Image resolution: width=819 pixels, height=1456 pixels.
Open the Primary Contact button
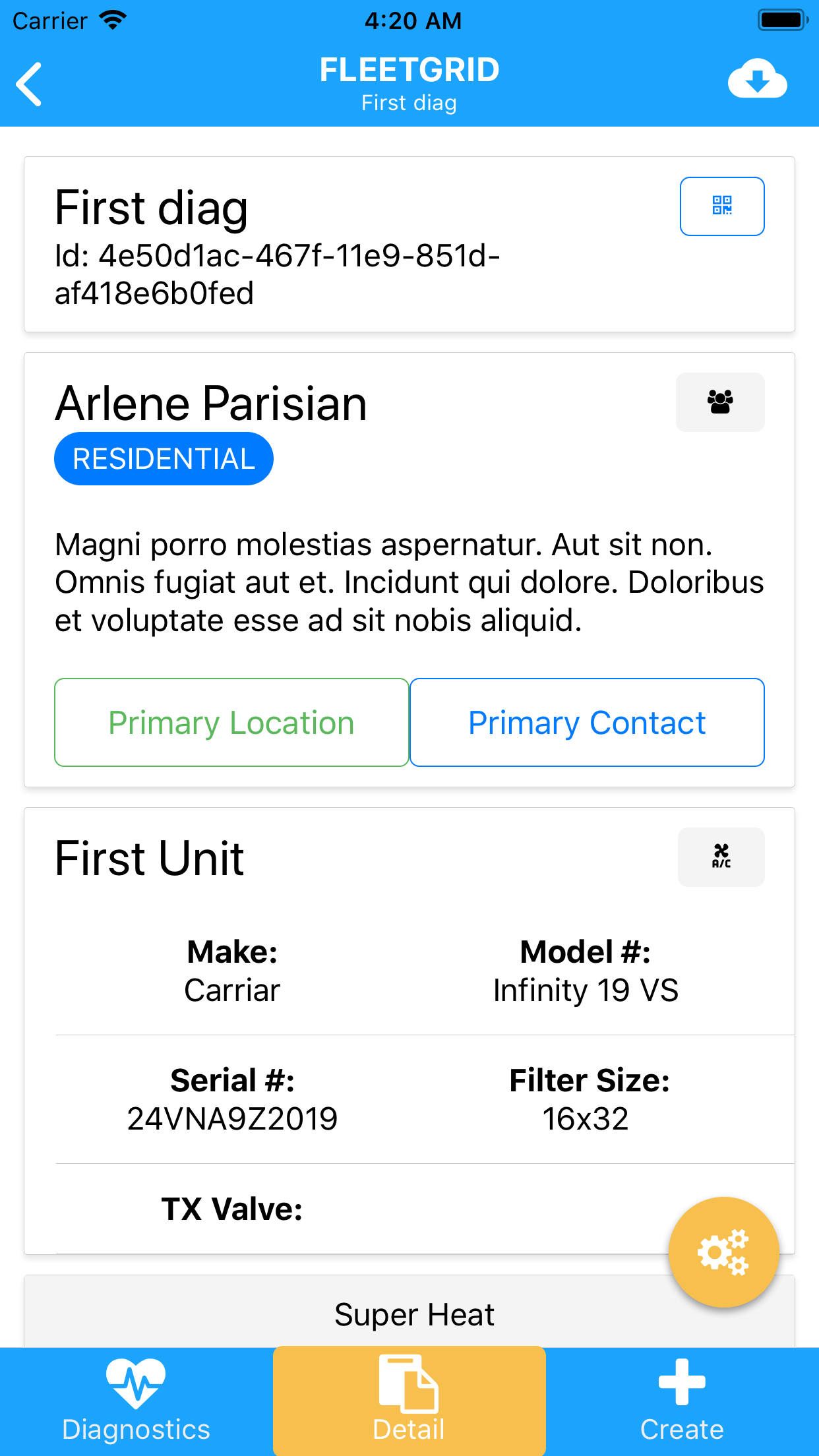coord(587,723)
